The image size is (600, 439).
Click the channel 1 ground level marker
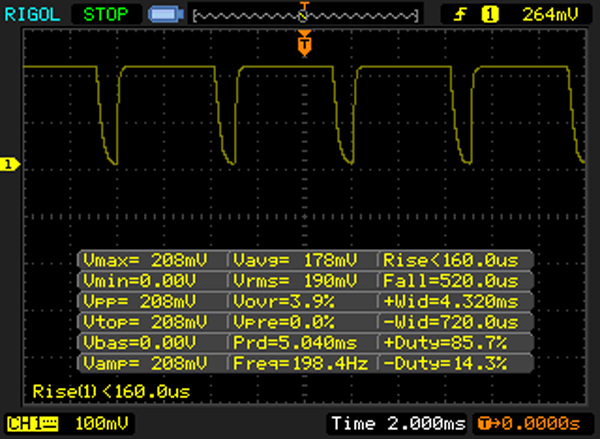[9, 165]
